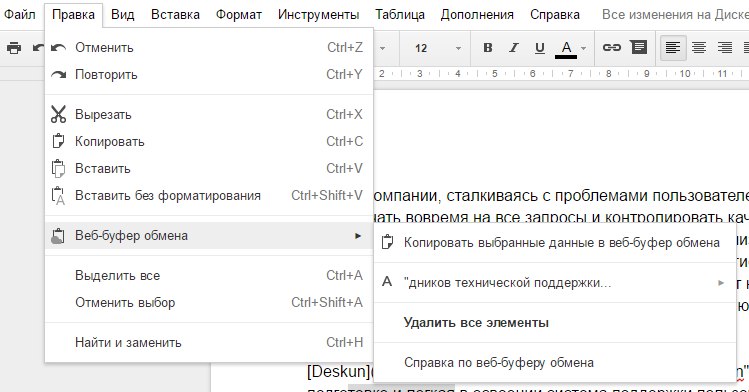Select center text alignment icon
This screenshot has width=749, height=392.
699,48
